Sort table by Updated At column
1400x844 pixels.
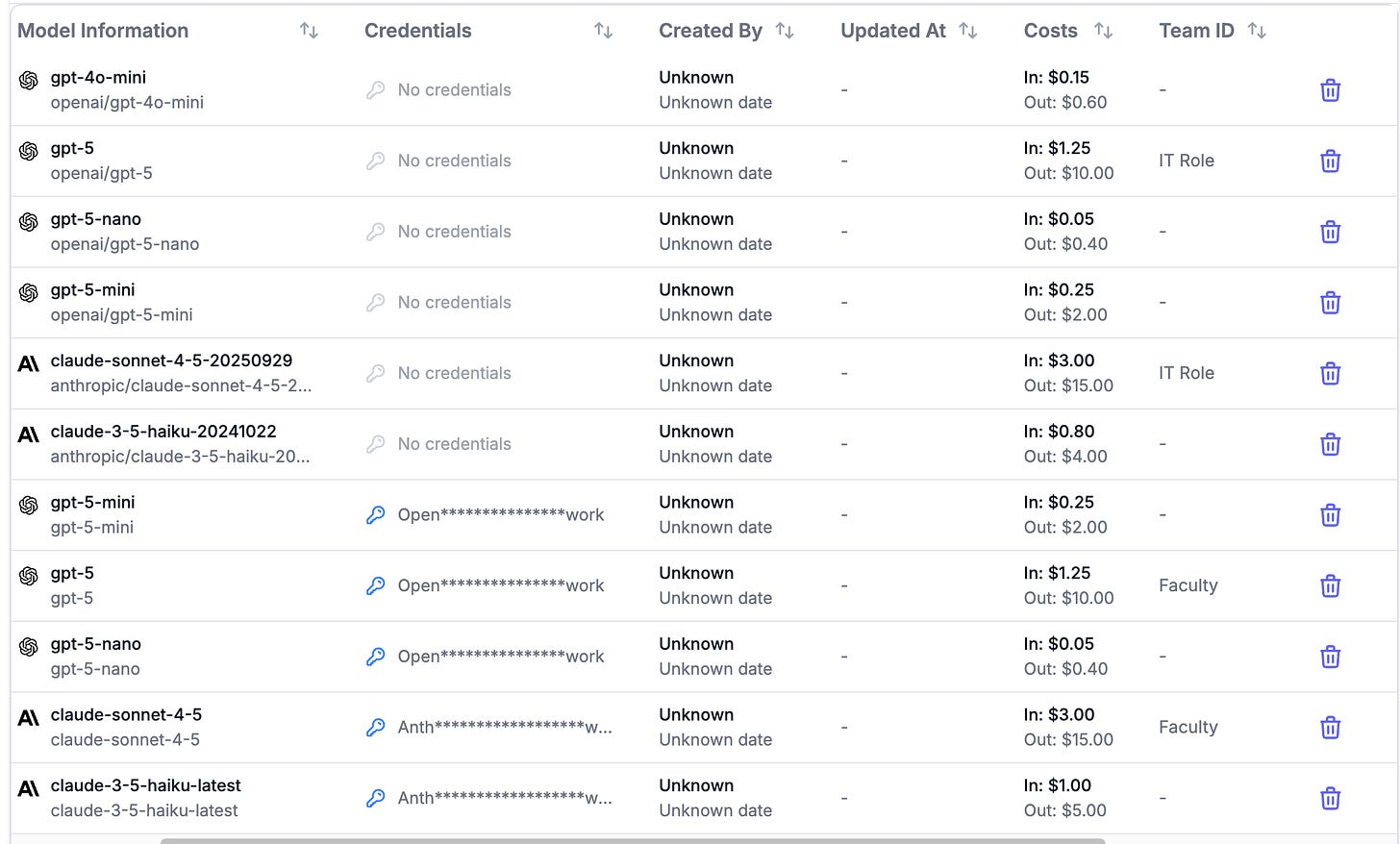coord(968,31)
